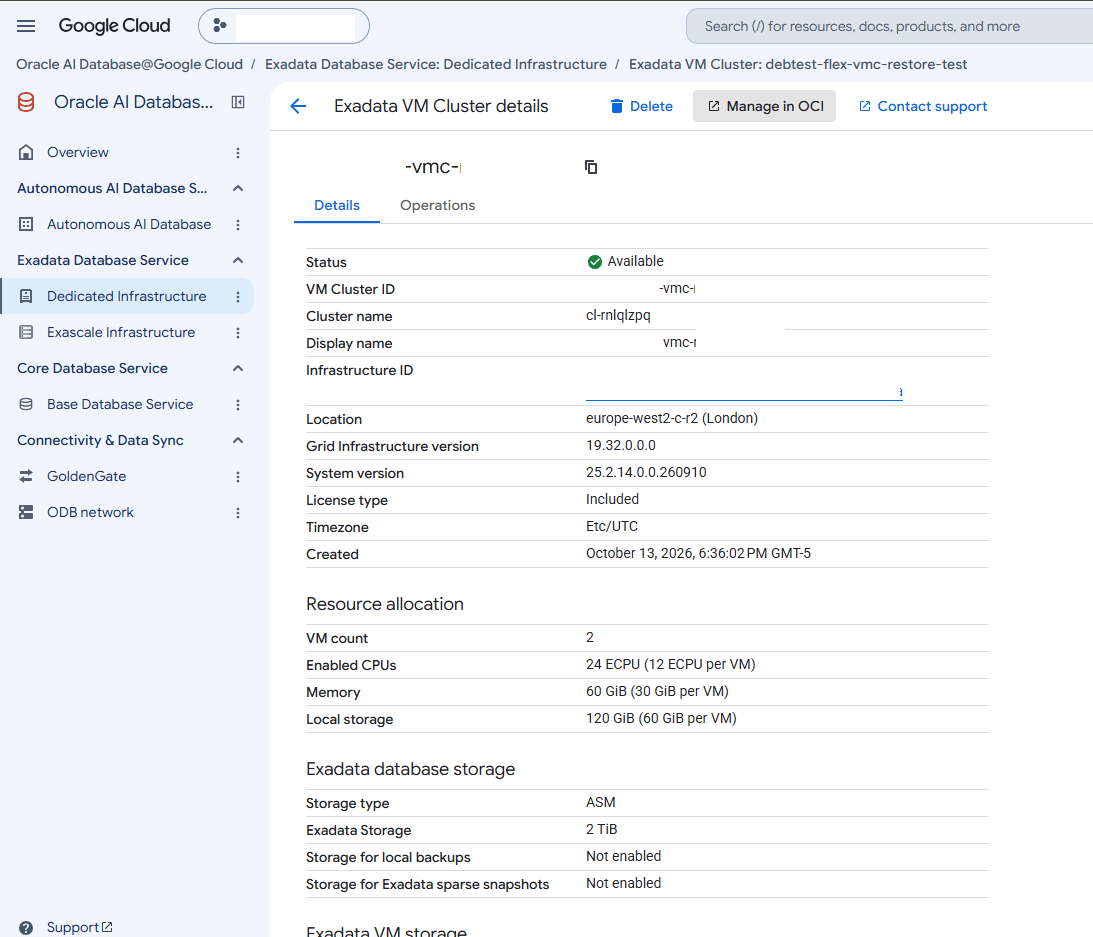This screenshot has width=1093, height=937.
Task: Open Exadata Database Service: Dedicated Infrastructure breadcrumb
Action: 436,64
